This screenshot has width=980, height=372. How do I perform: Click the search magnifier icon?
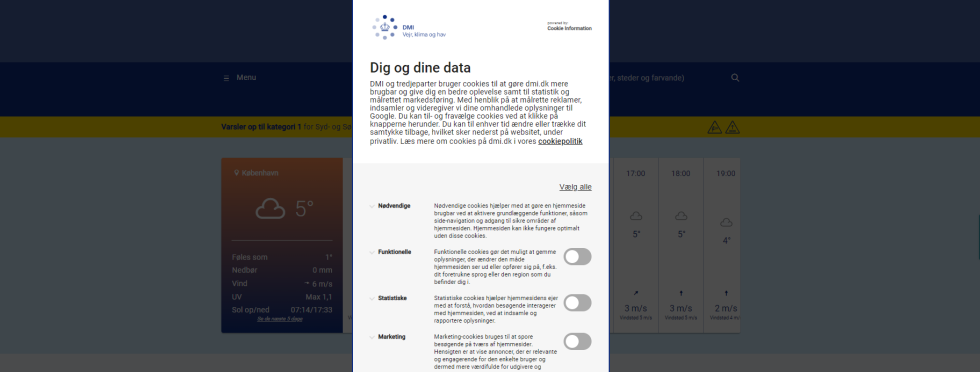coord(735,78)
